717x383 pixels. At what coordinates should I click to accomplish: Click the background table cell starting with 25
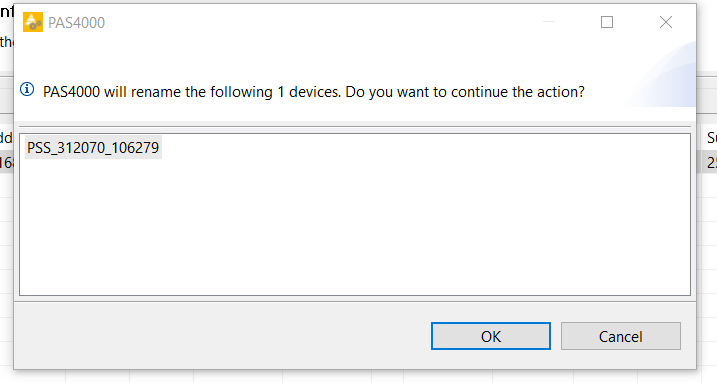(x=712, y=163)
